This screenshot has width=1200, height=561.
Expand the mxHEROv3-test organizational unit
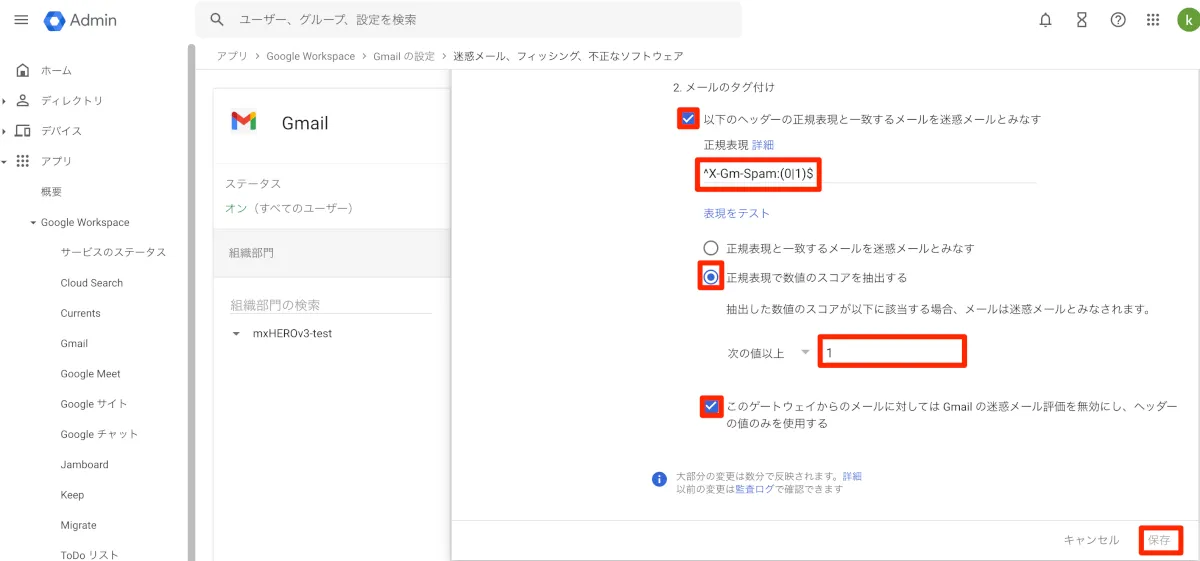click(x=236, y=334)
